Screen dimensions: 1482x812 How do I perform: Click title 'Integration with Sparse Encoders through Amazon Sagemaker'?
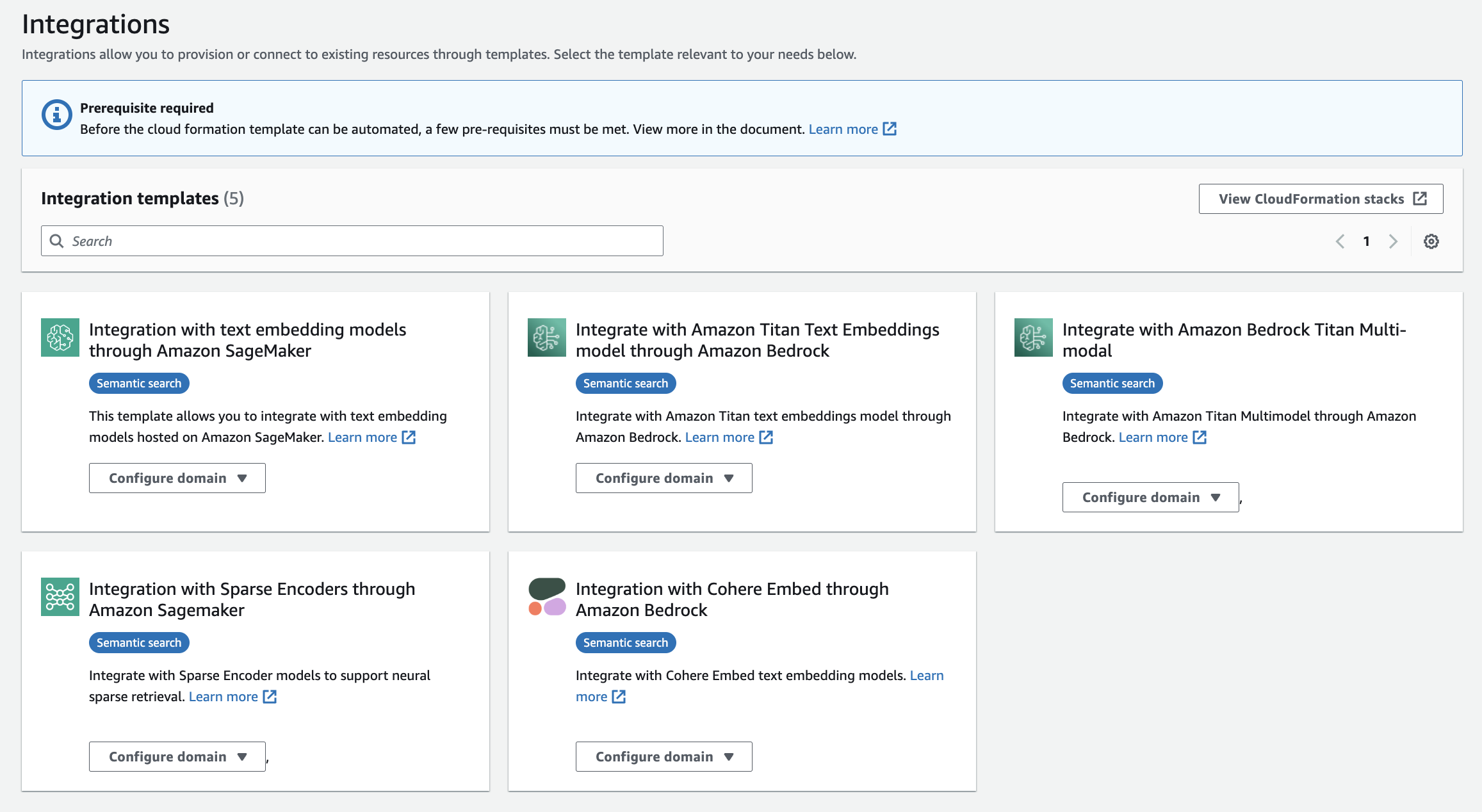pyautogui.click(x=252, y=599)
